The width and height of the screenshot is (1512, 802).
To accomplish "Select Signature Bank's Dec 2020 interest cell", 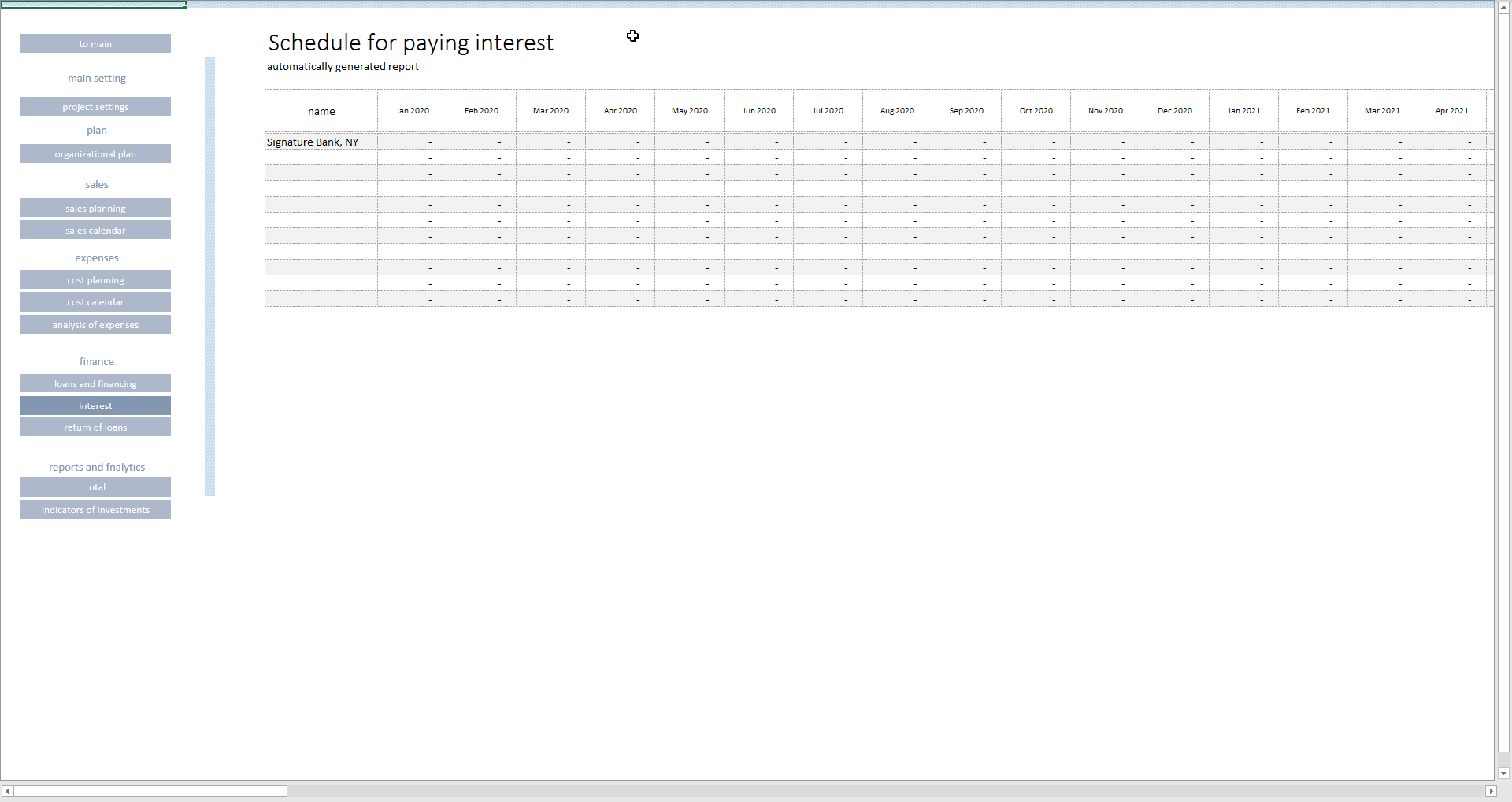I will click(1175, 142).
